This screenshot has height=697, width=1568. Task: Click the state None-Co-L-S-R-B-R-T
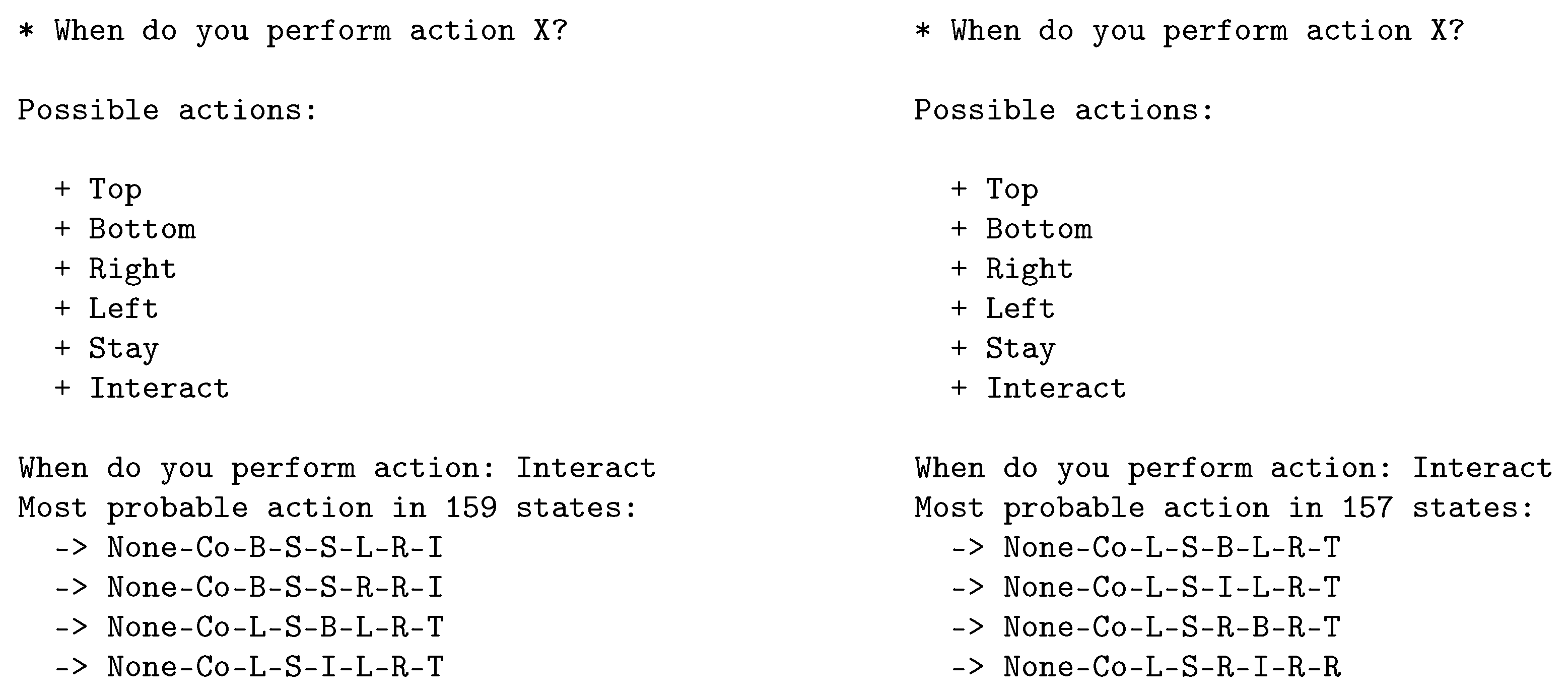point(1171,627)
